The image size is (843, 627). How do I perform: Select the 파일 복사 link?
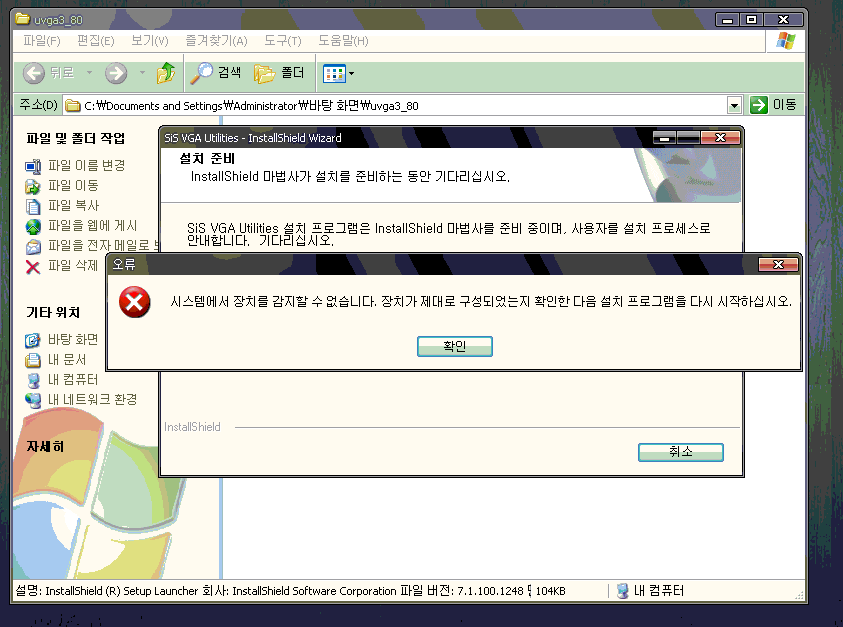tap(74, 205)
